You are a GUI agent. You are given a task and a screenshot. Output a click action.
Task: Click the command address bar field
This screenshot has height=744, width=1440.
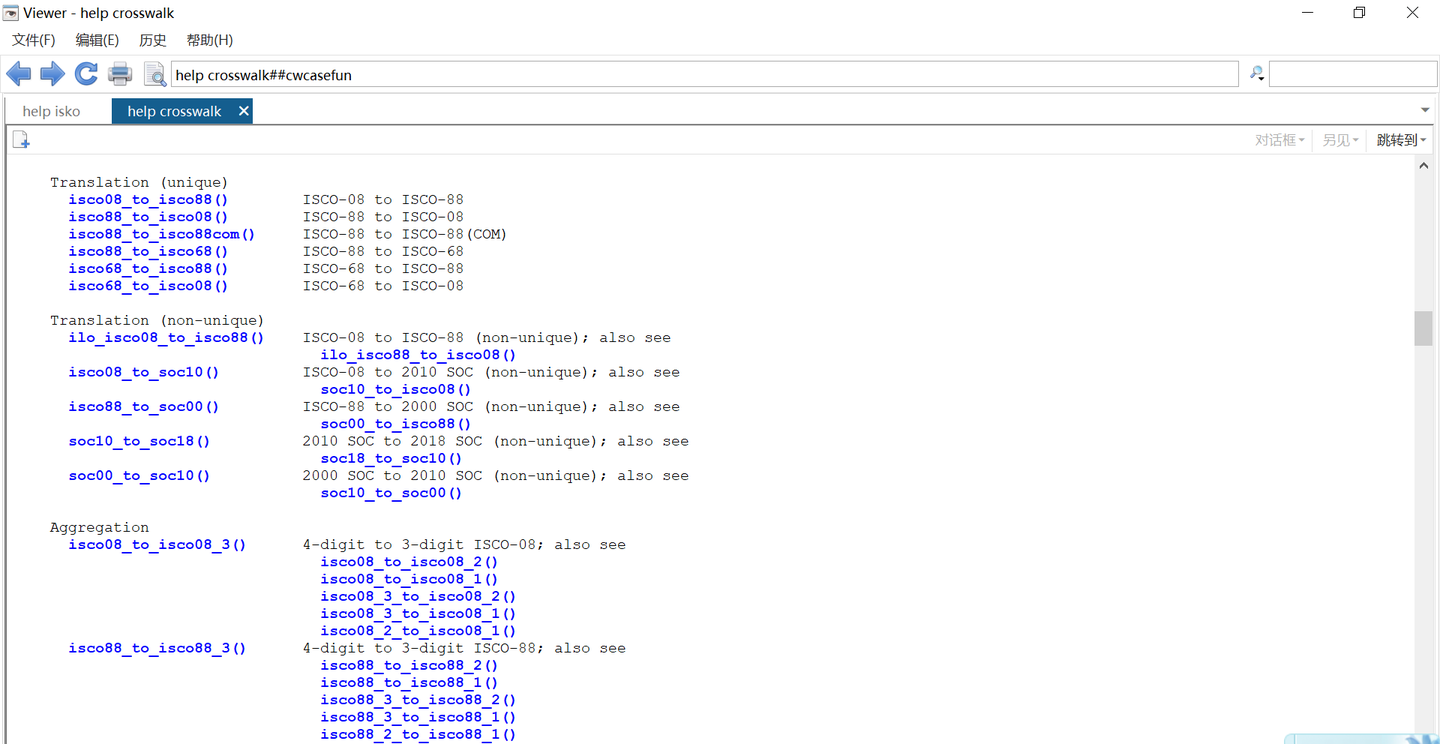click(700, 75)
